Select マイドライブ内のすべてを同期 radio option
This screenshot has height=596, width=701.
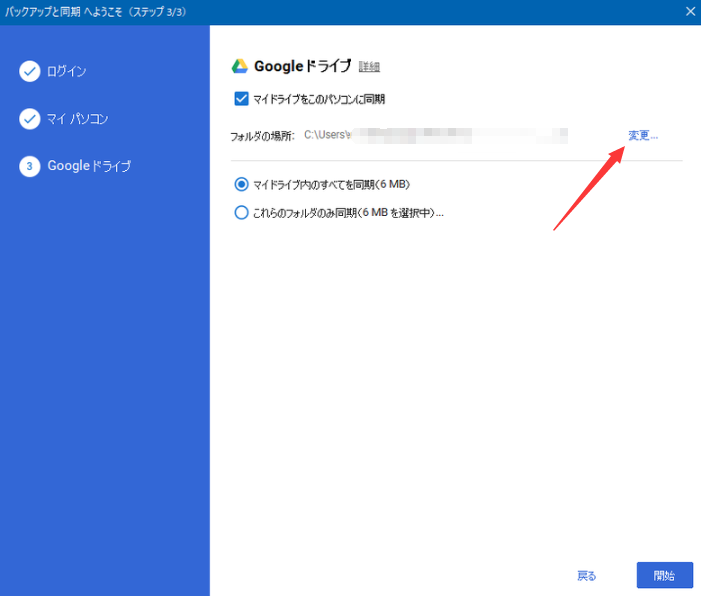tap(241, 184)
